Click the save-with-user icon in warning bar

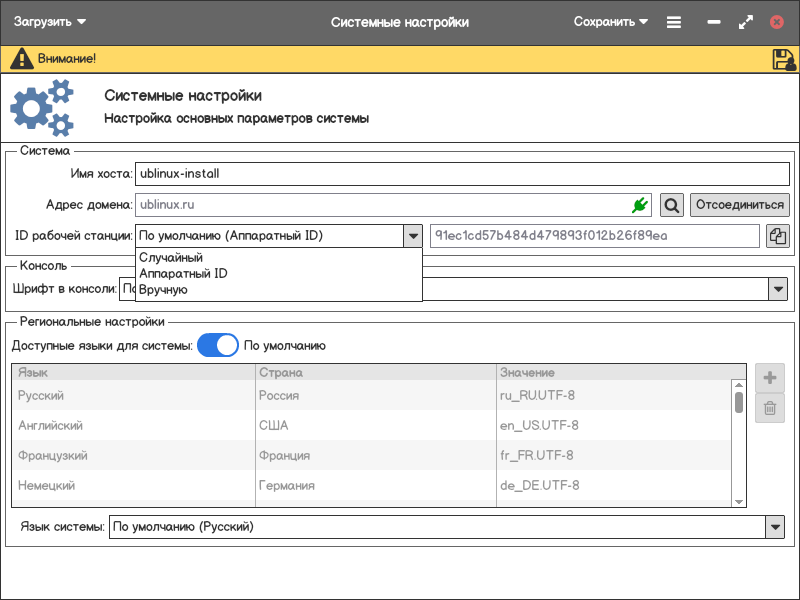click(x=783, y=59)
